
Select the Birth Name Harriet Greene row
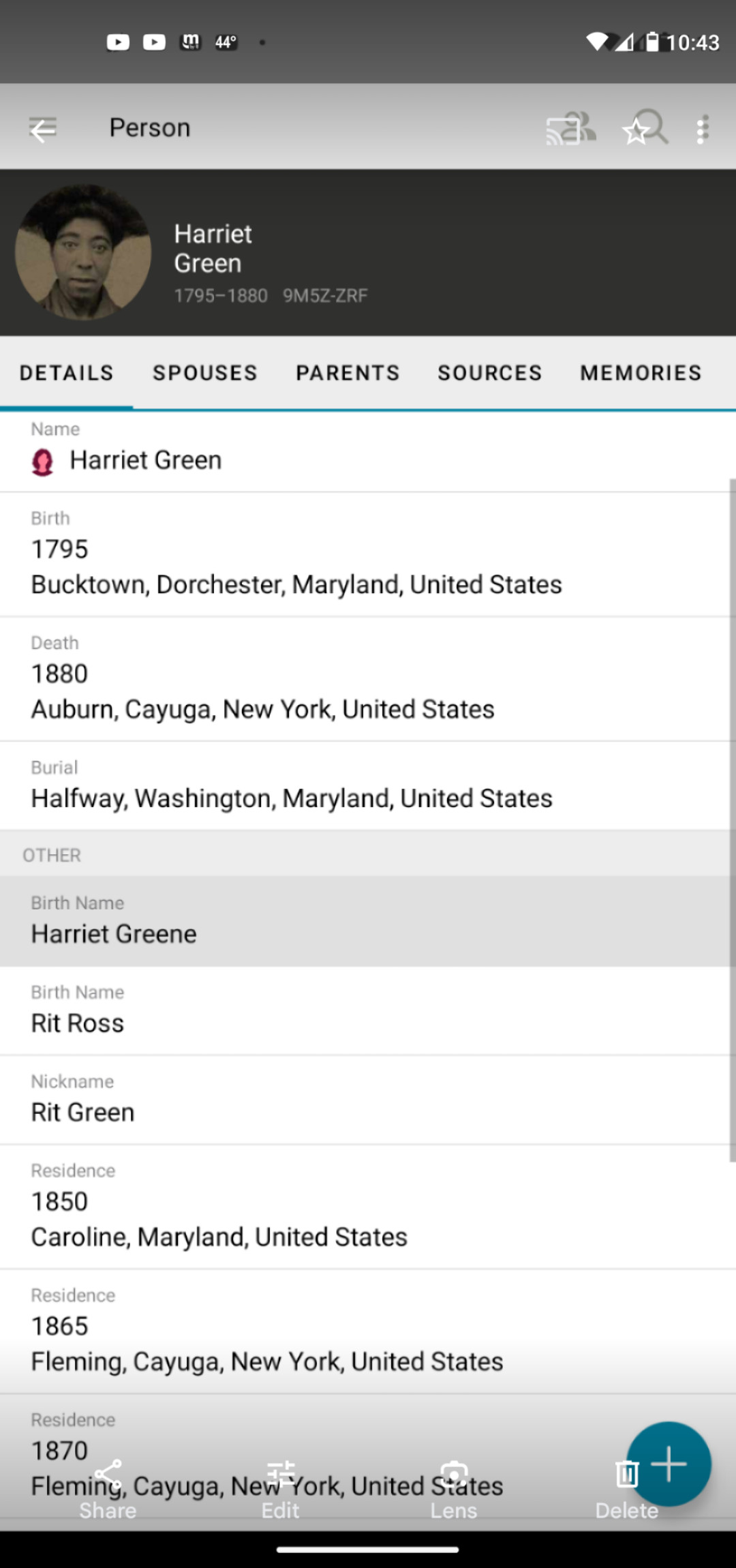[x=114, y=934]
